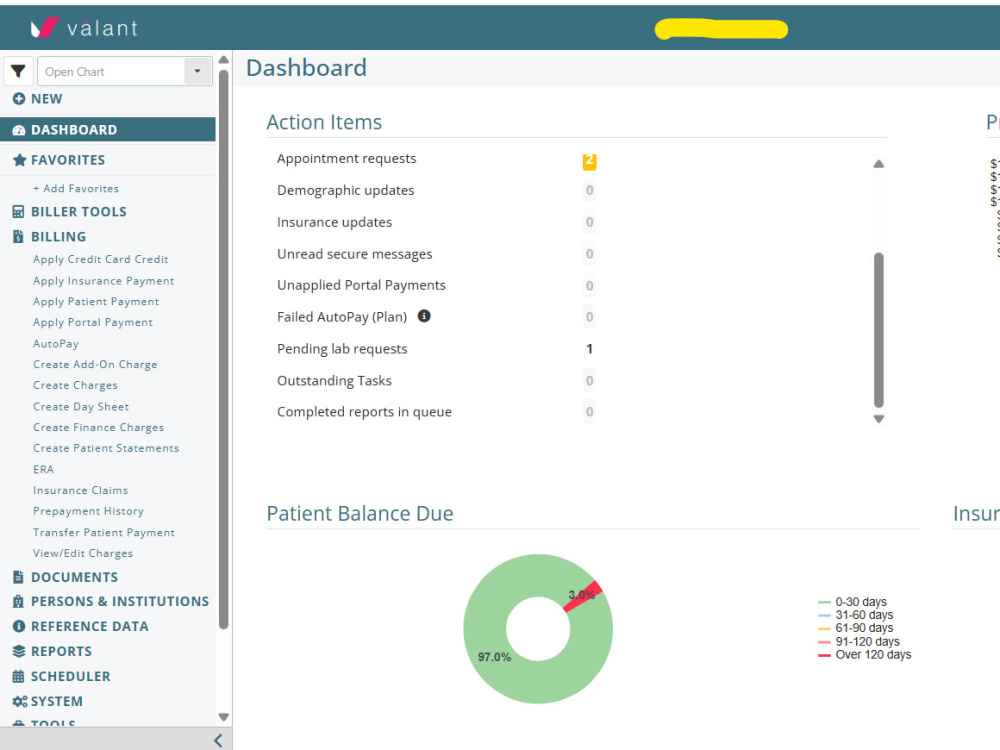Viewport: 1000px width, 750px height.
Task: Click the Dashboard gauge icon
Action: tap(18, 130)
